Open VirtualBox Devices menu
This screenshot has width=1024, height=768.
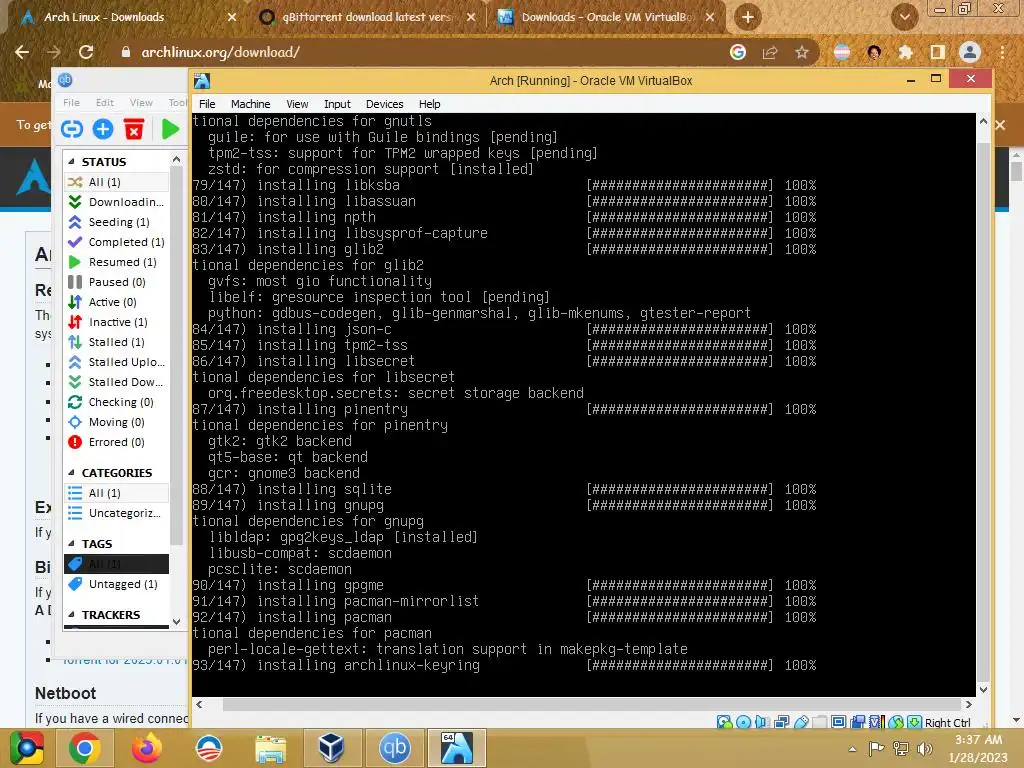(385, 104)
